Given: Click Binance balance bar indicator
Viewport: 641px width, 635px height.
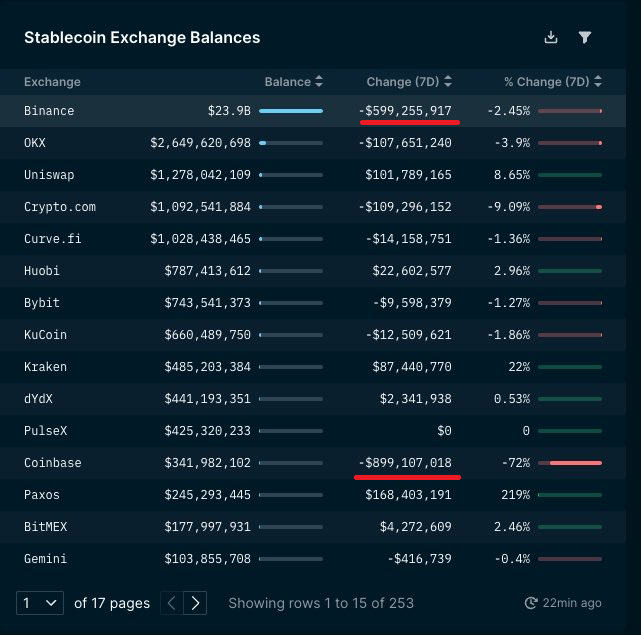Looking at the screenshot, I should [291, 111].
